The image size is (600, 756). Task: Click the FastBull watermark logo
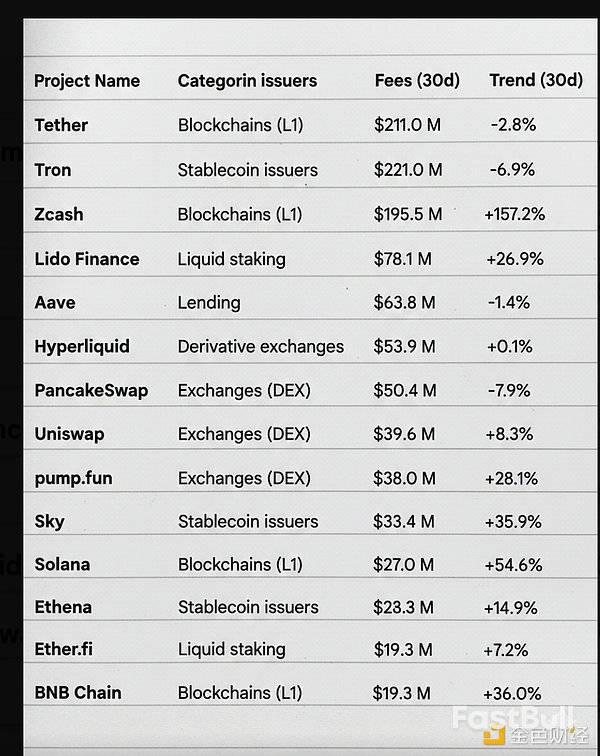pyautogui.click(x=513, y=722)
